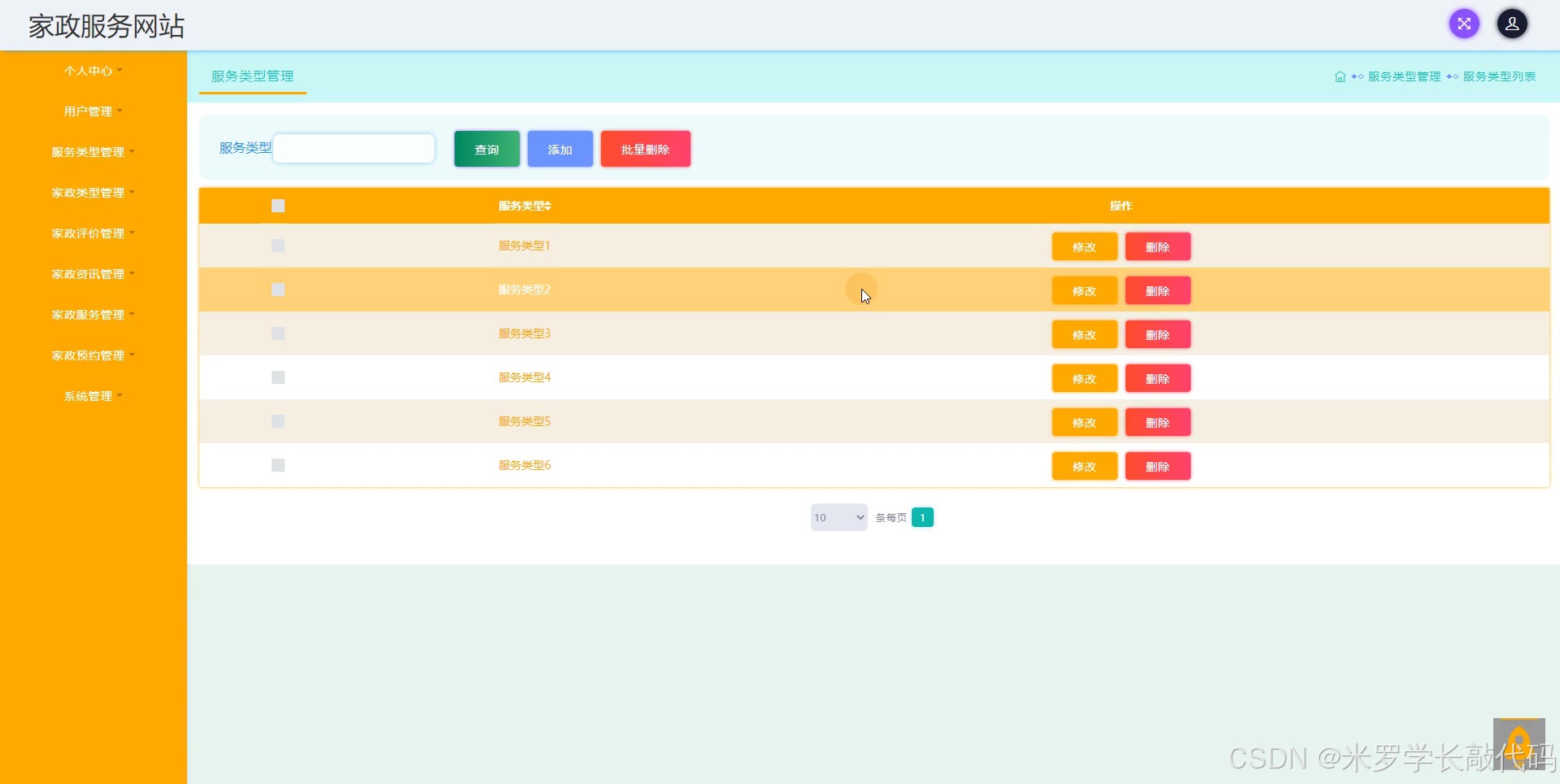
Task: Click the red 批量删除 button
Action: click(x=645, y=149)
